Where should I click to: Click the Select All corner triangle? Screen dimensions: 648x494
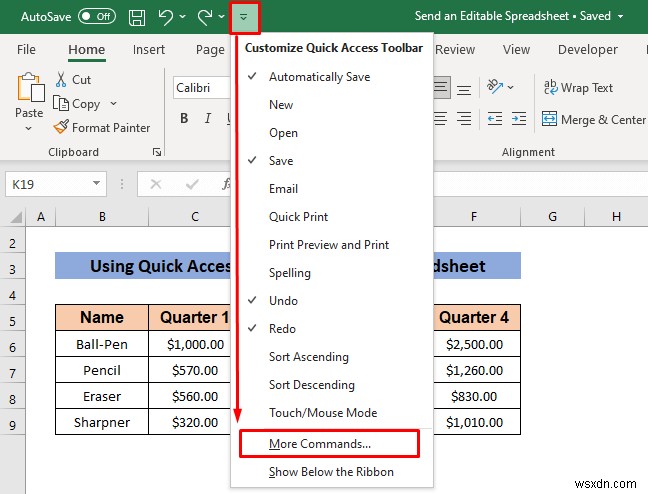[x=15, y=217]
